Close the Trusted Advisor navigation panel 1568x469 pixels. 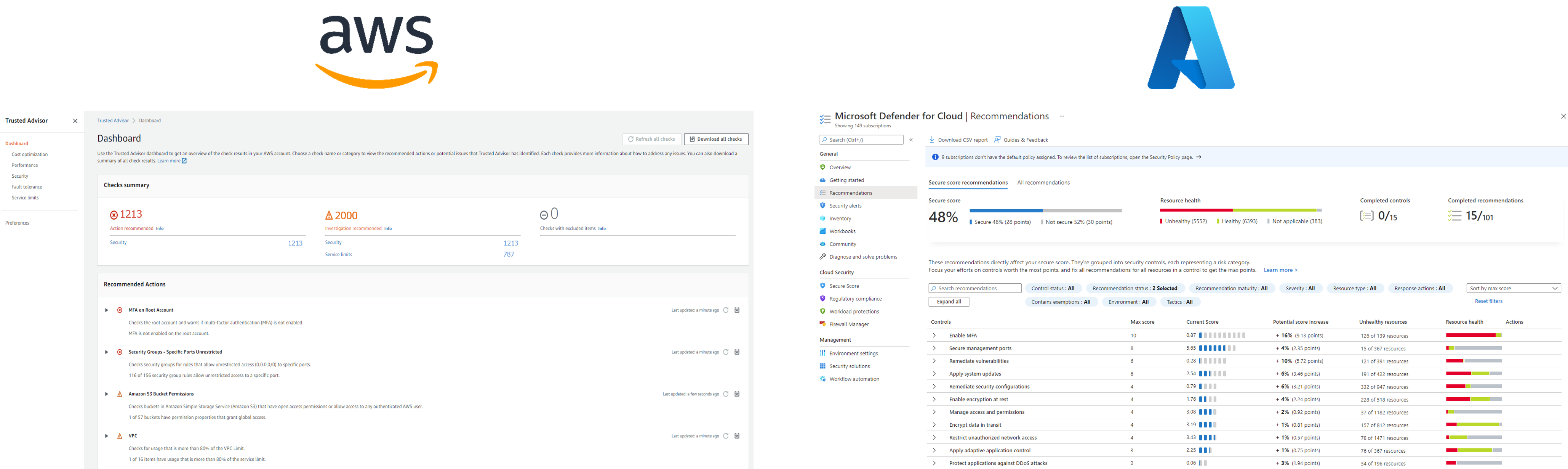click(x=75, y=120)
